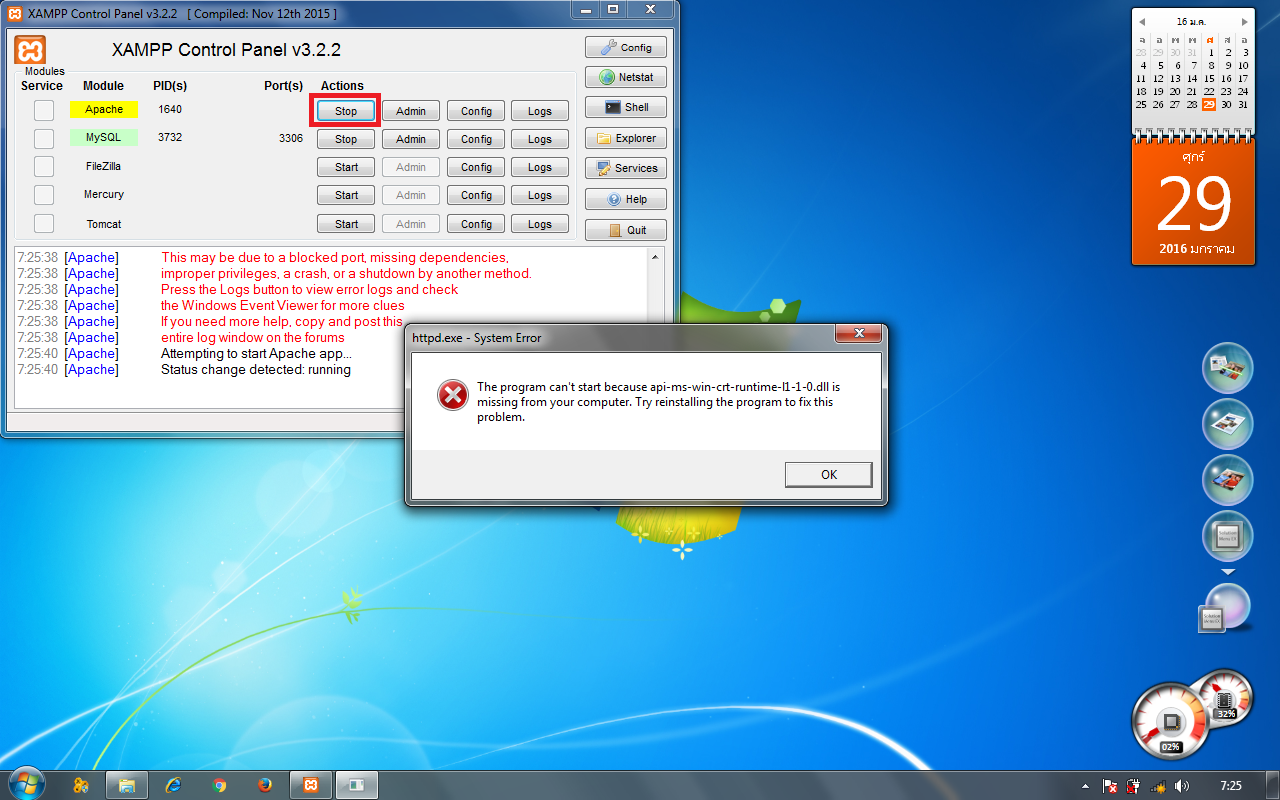Start the FileZilla module
1280x800 pixels.
[346, 167]
